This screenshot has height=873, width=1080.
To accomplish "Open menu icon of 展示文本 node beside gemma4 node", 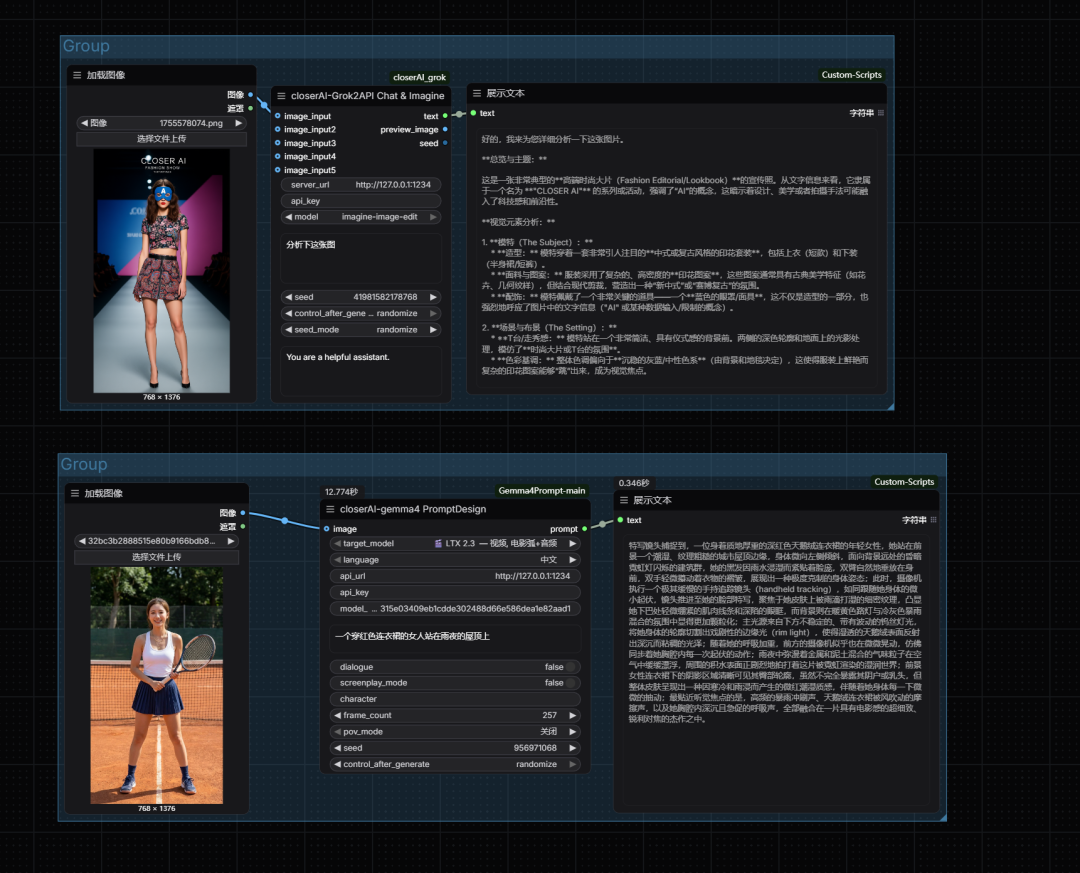I will tap(623, 500).
